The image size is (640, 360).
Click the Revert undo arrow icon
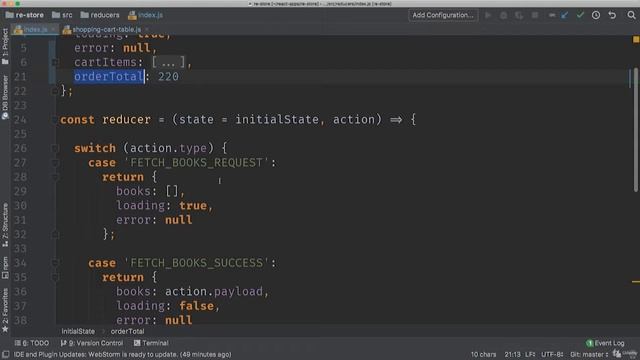click(612, 15)
